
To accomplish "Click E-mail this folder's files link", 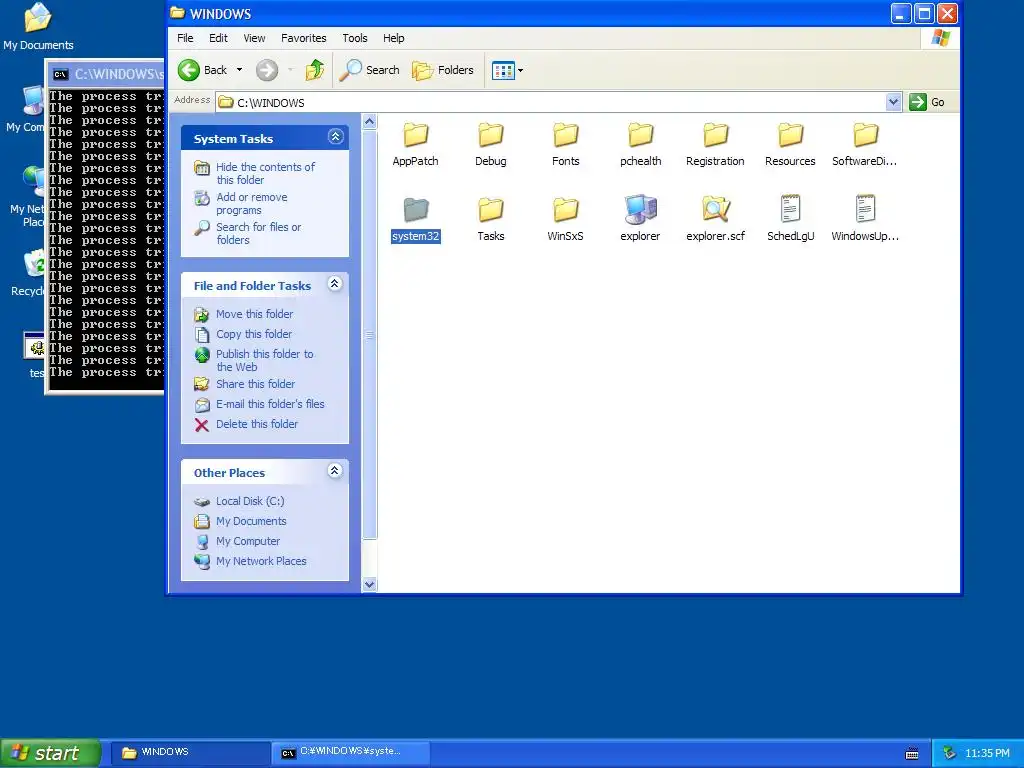I will click(x=270, y=404).
